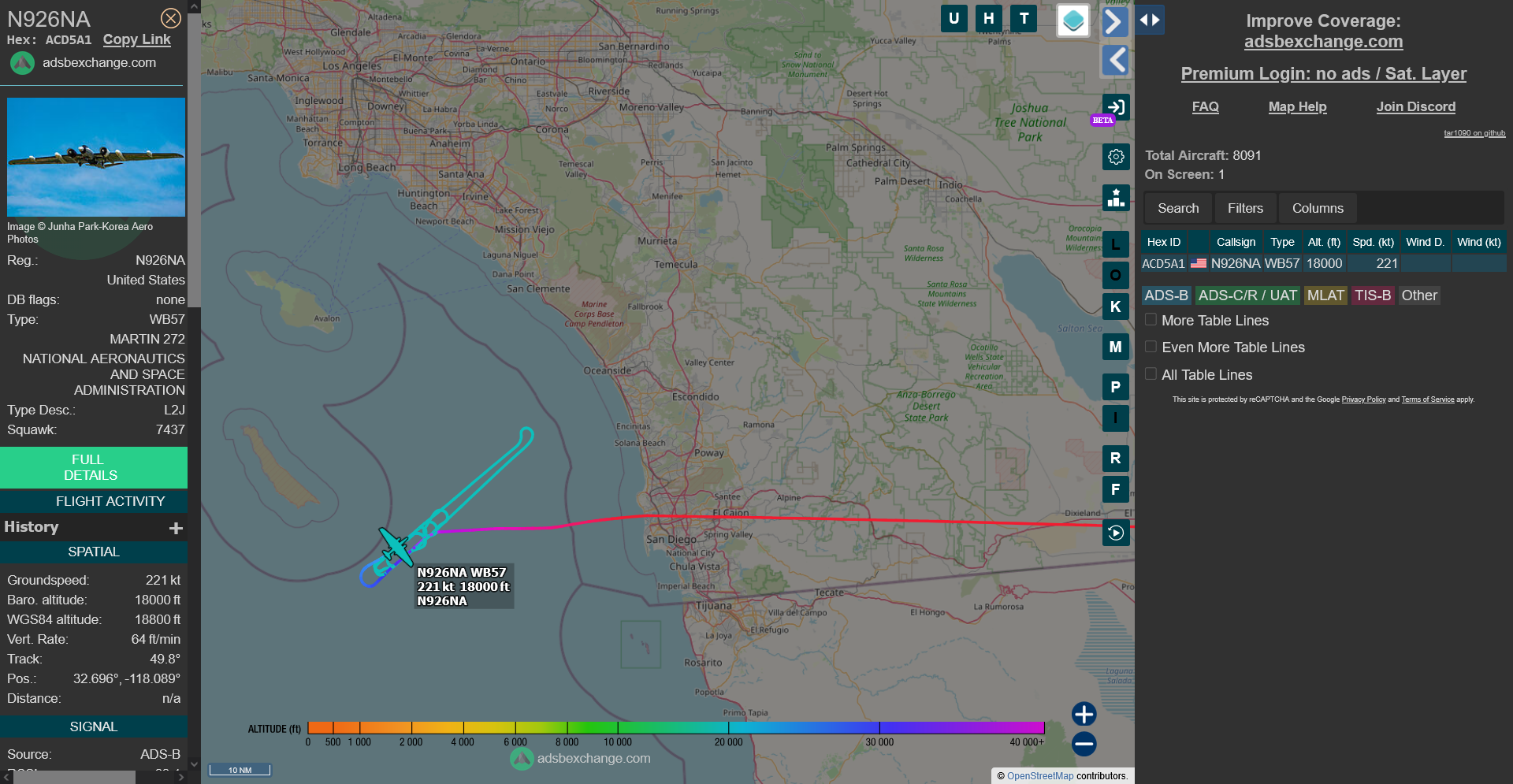Sort table by Wind D. column

(1425, 242)
